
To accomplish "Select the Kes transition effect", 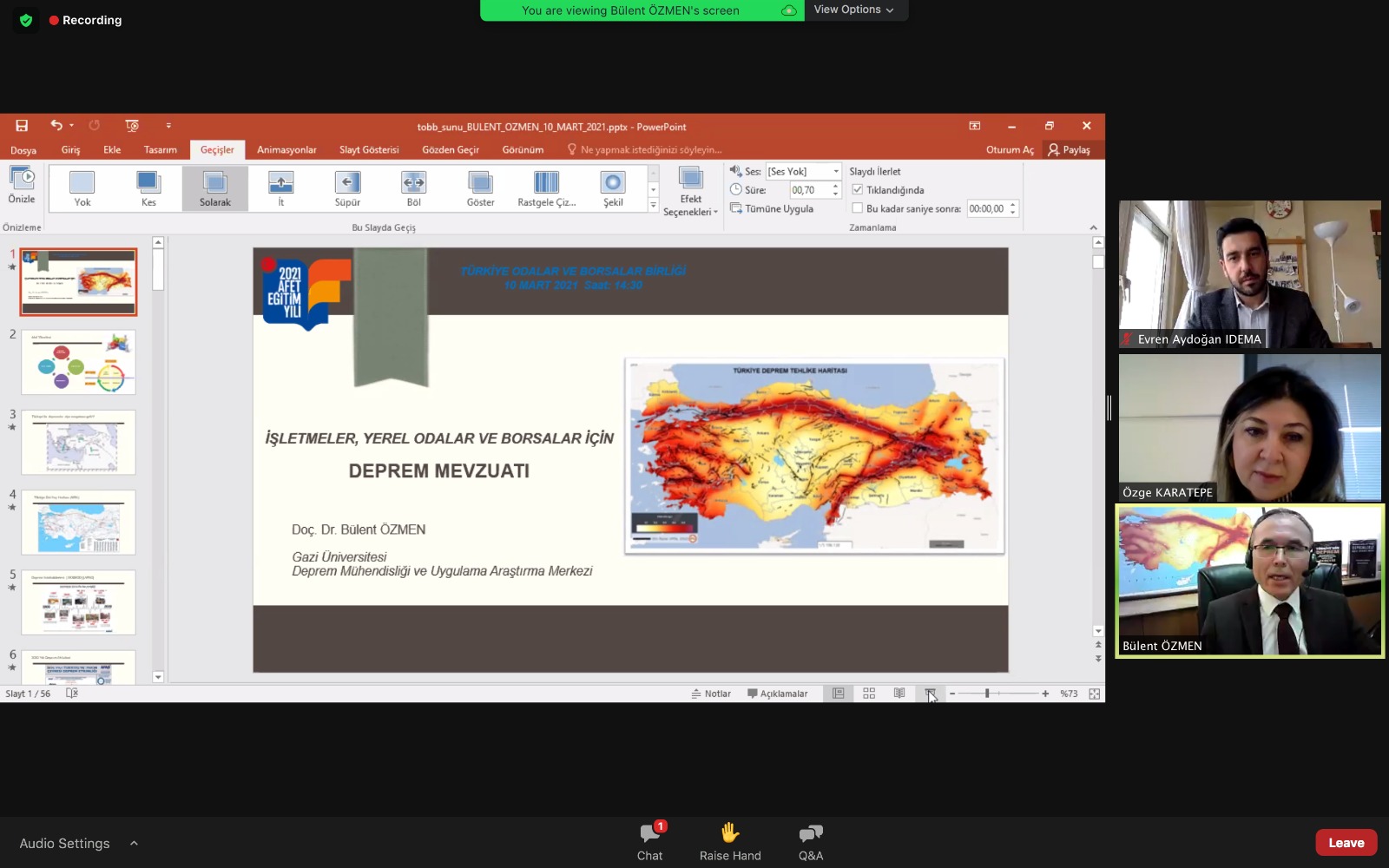I will pos(148,187).
